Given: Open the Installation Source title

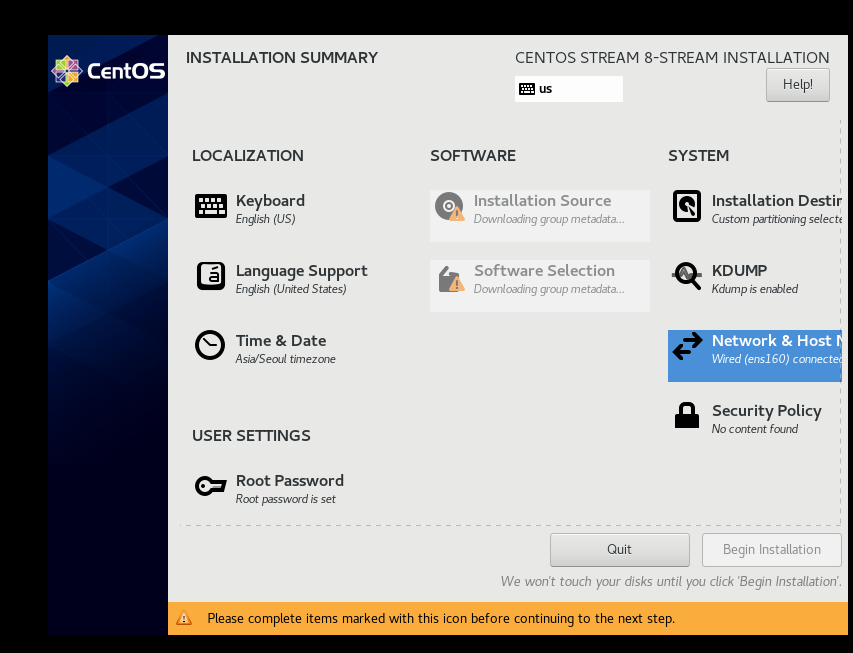Looking at the screenshot, I should pos(542,201).
